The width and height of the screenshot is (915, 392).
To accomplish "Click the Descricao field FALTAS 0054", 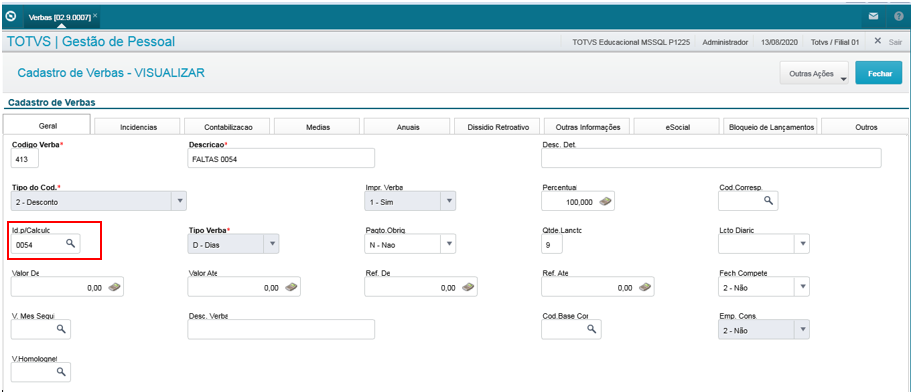I will point(281,158).
